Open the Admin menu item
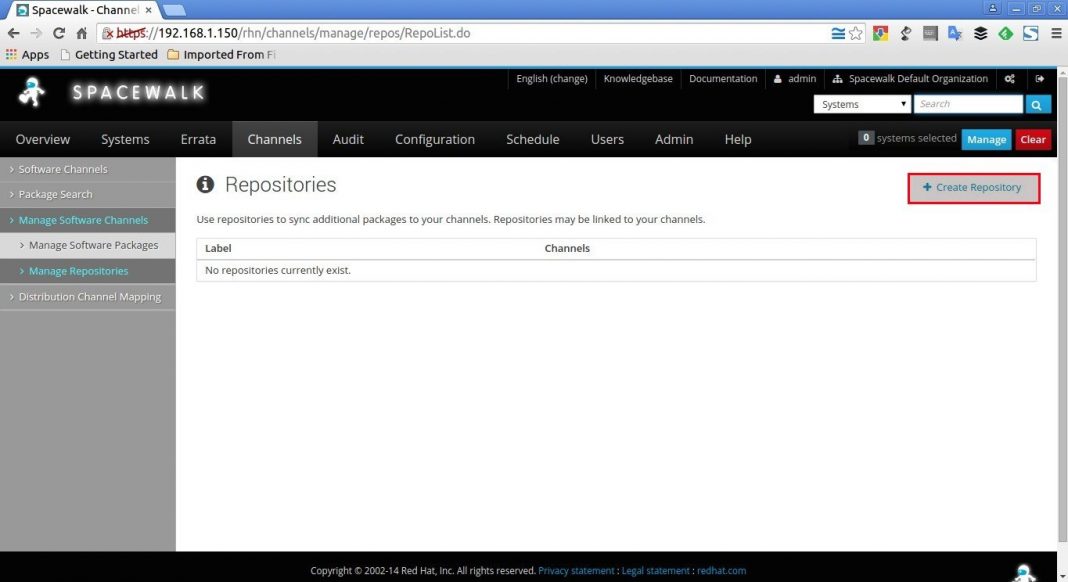The width and height of the screenshot is (1068, 582). [x=673, y=139]
